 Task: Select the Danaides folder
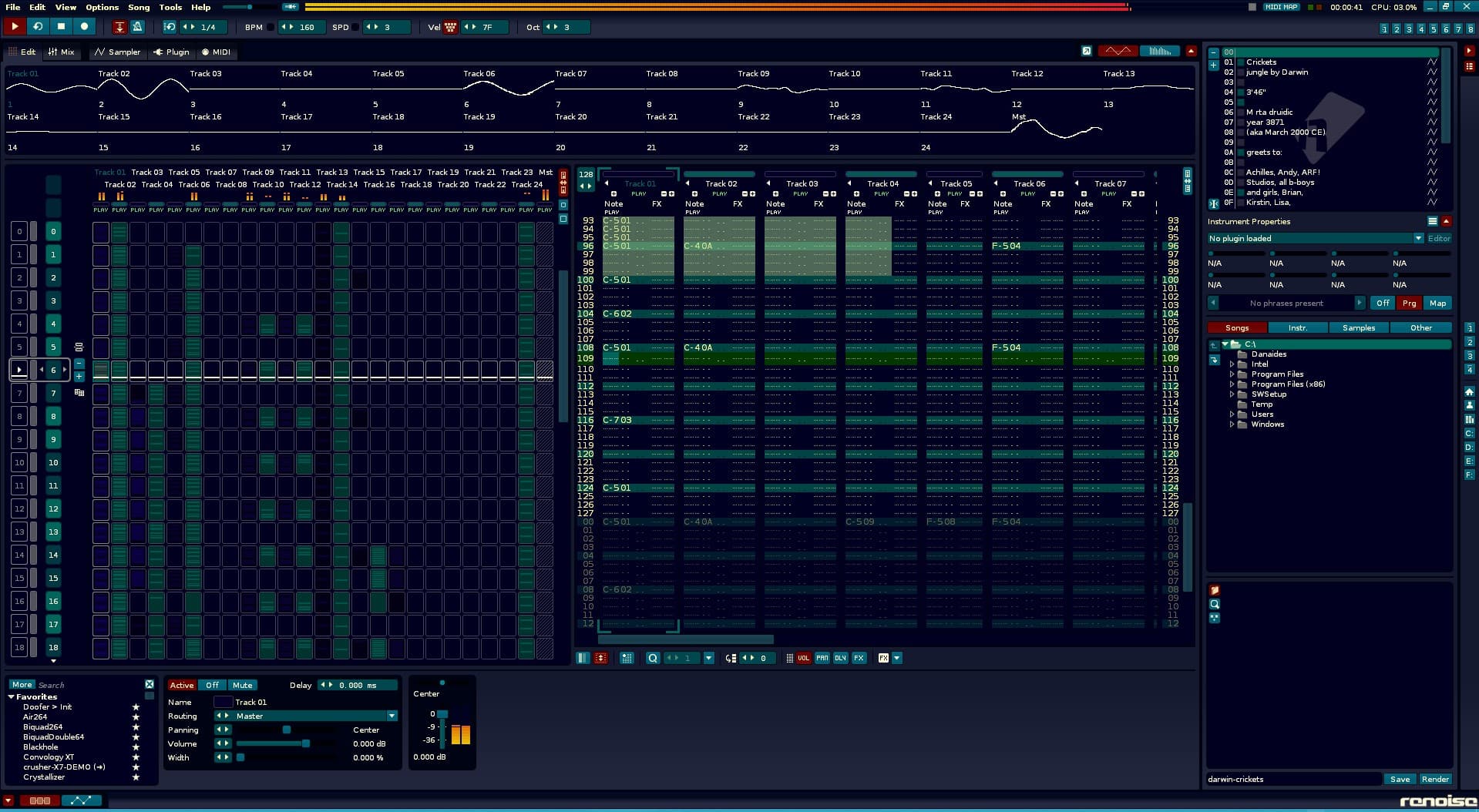[x=1269, y=354]
